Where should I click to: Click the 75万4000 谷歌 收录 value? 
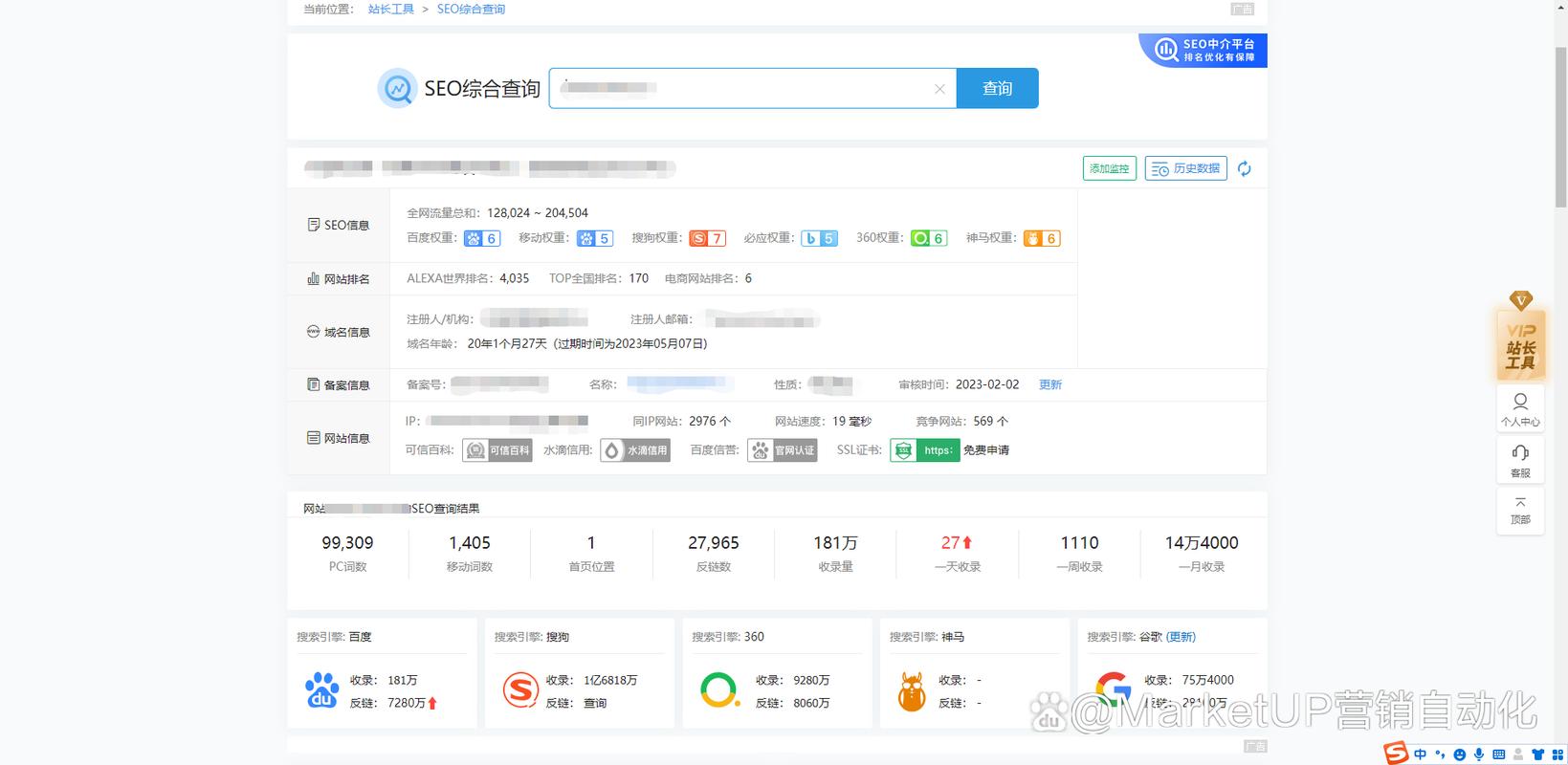(x=1207, y=680)
